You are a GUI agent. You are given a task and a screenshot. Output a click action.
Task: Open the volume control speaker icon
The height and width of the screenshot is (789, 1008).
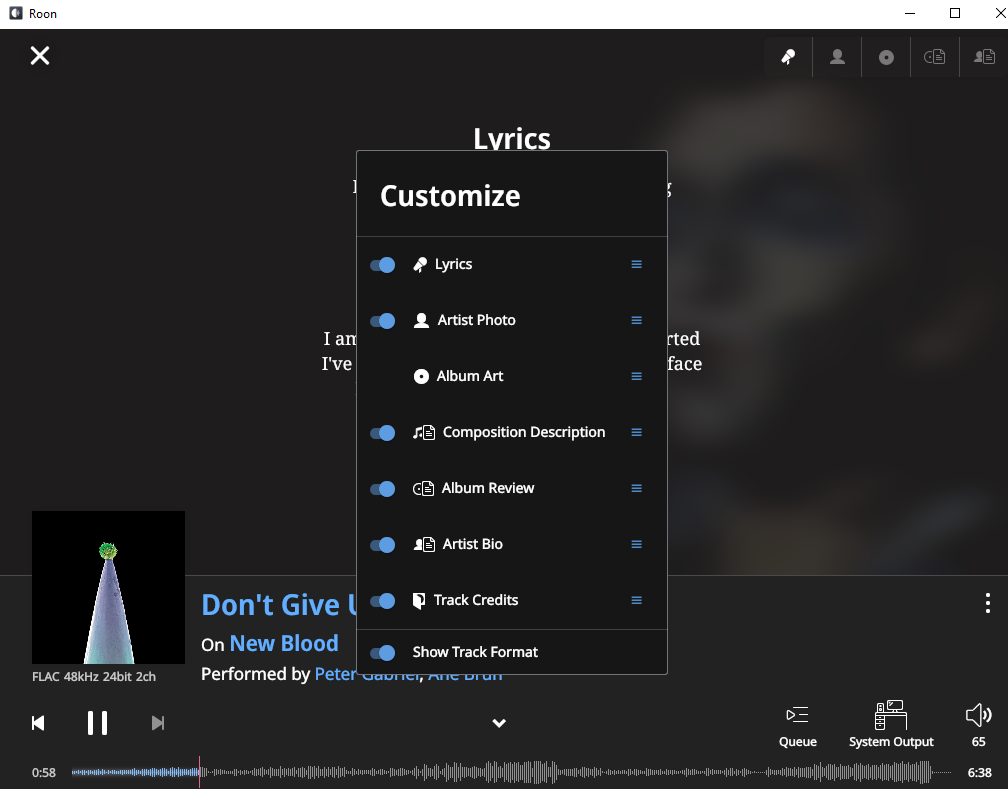click(978, 716)
